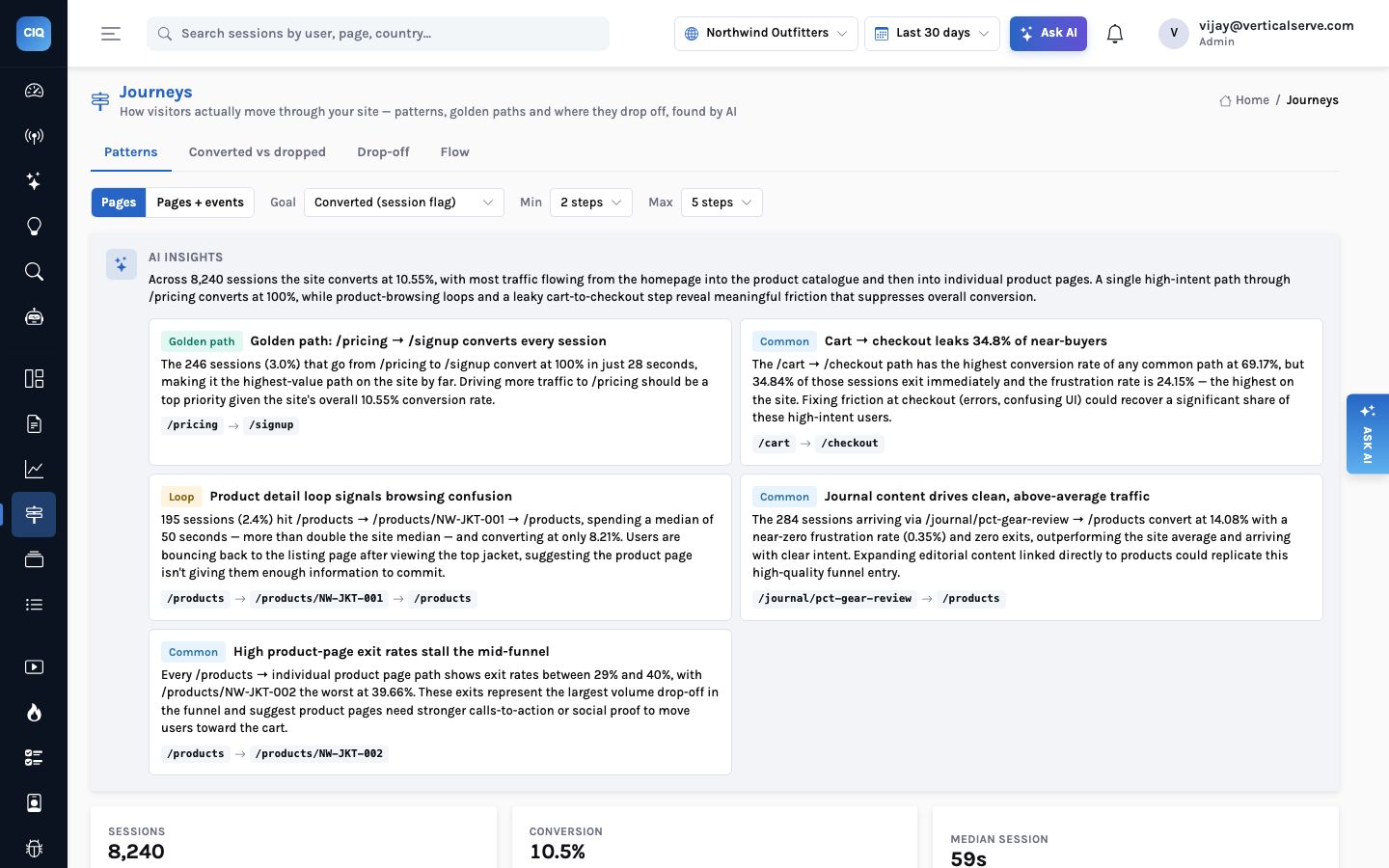Click the /pricing path chip
Screen dimensions: 1389x868
click(x=193, y=425)
